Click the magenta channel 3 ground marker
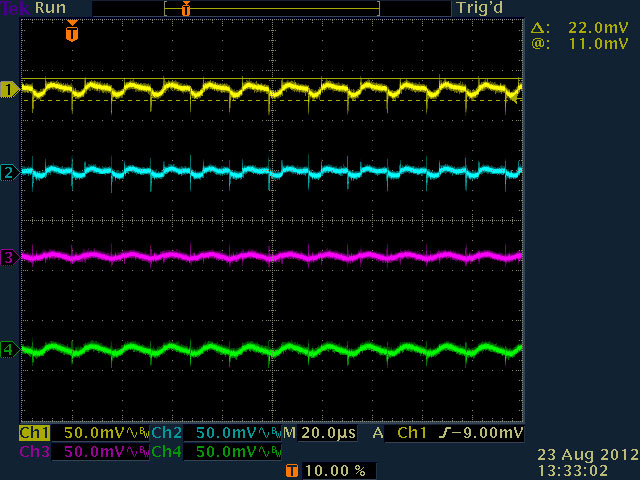 pos(10,258)
